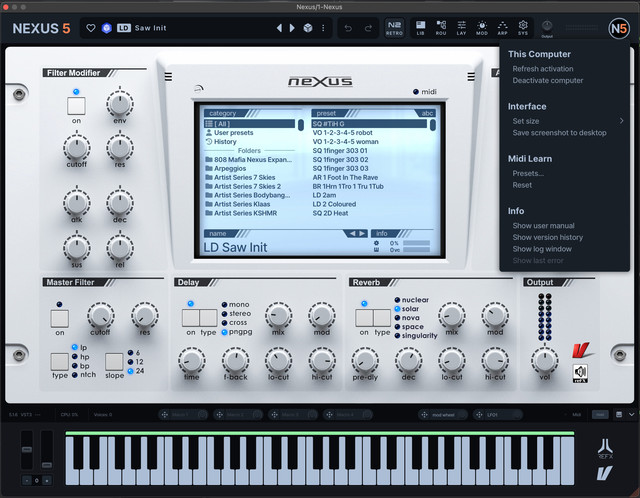Viewport: 640px width, 498px height.
Task: Click the Master Filter type button
Action: (60, 362)
